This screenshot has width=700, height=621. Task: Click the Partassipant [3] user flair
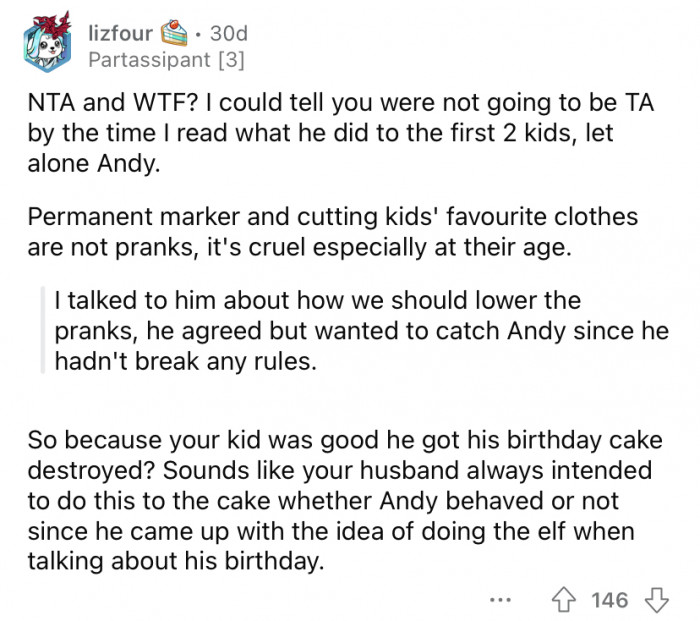click(165, 60)
